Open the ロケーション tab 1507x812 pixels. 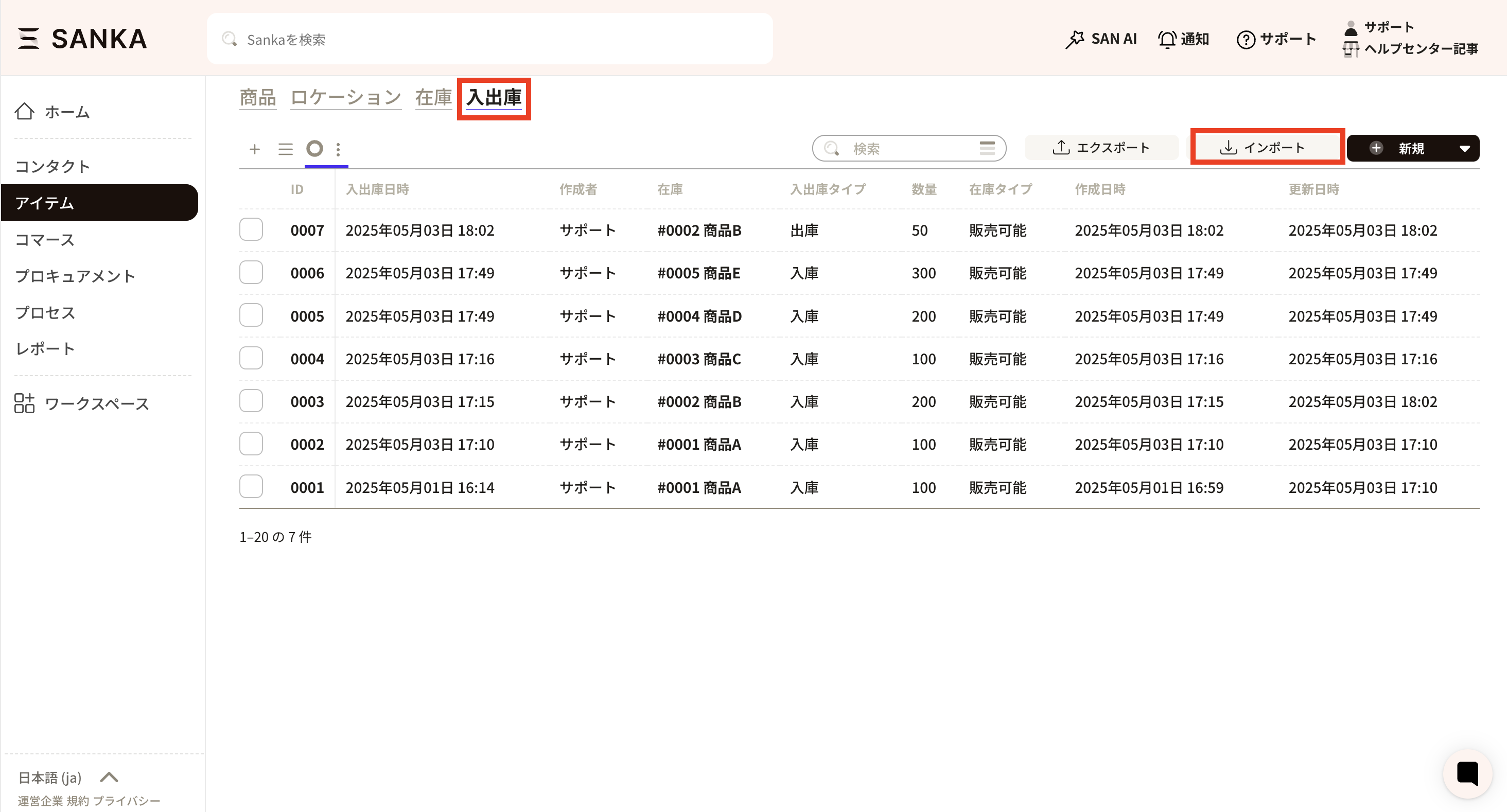click(x=345, y=97)
